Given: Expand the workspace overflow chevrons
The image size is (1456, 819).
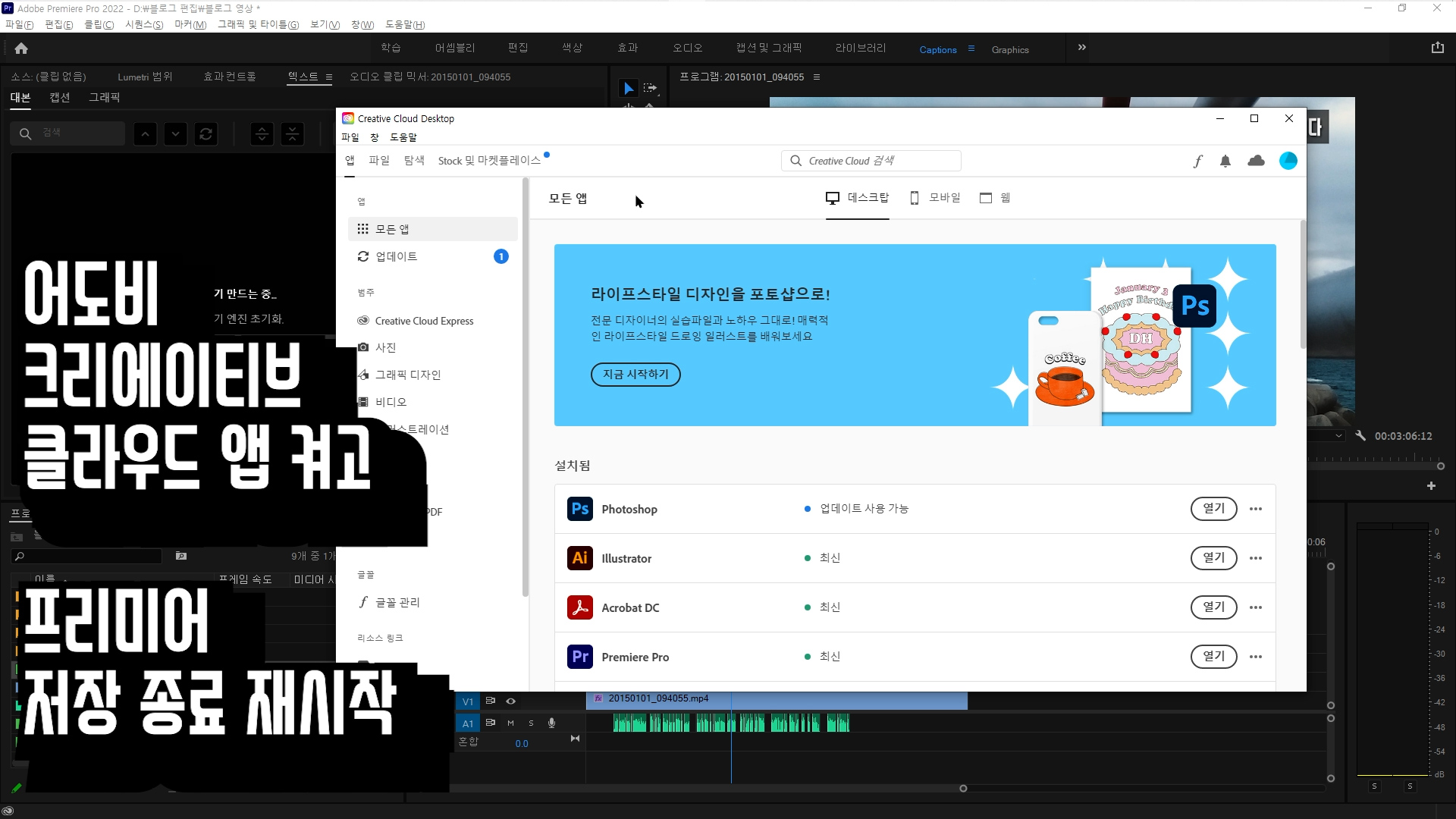Looking at the screenshot, I should click(x=1082, y=48).
